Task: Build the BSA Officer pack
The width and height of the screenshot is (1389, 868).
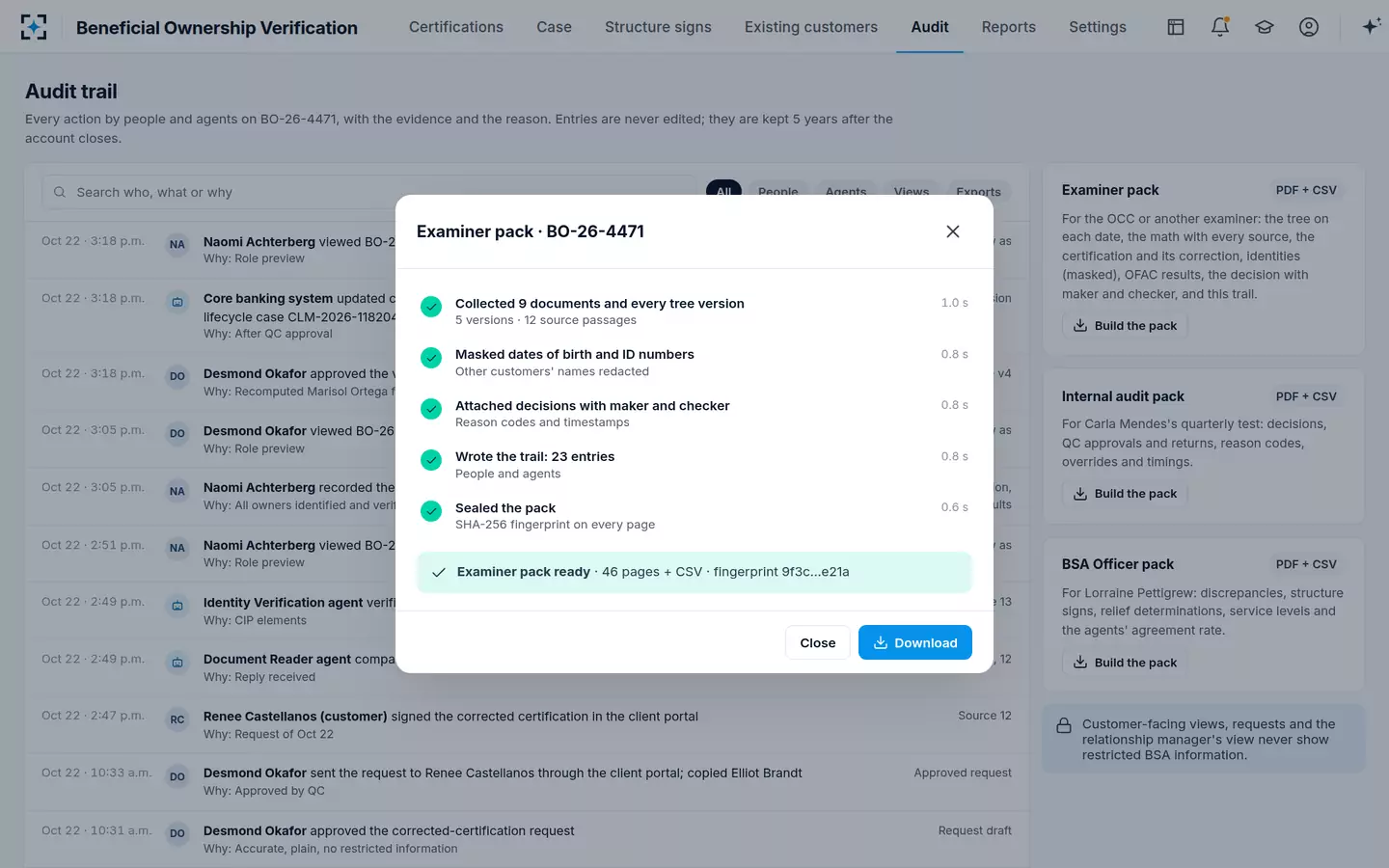Action: click(x=1125, y=663)
